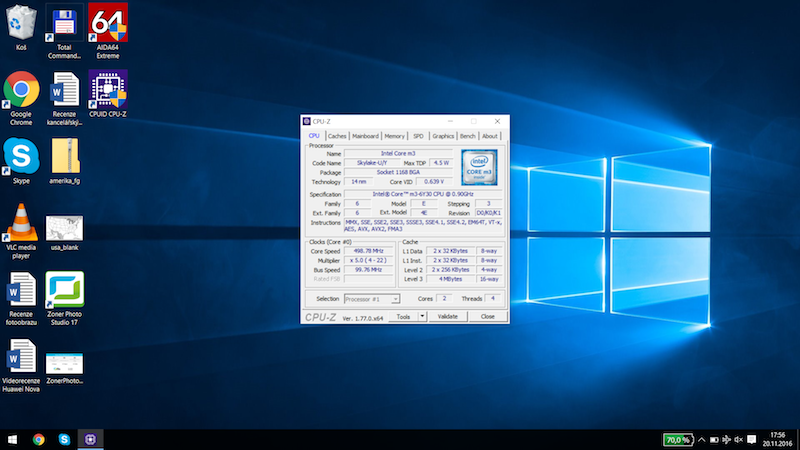Click Level 3 cache value '4 MBytes'
This screenshot has height=450, width=800.
[x=451, y=279]
